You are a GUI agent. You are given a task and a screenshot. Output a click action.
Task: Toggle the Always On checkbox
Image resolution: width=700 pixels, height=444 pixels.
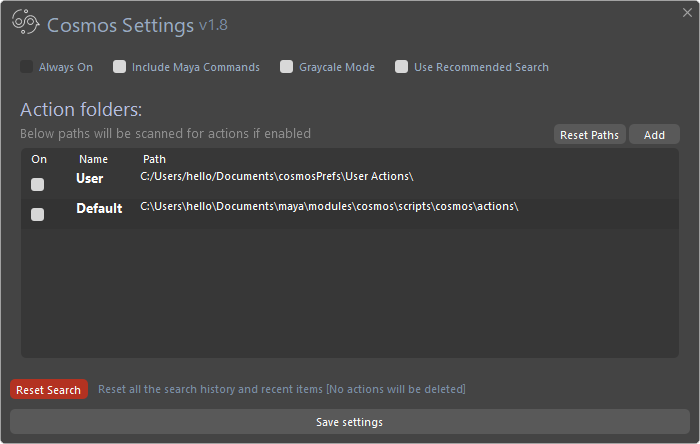click(26, 67)
